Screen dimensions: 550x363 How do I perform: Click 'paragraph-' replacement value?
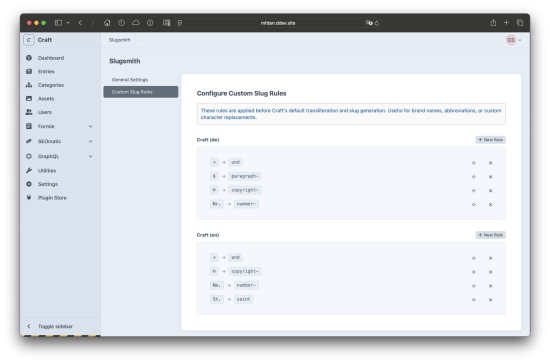pos(245,176)
